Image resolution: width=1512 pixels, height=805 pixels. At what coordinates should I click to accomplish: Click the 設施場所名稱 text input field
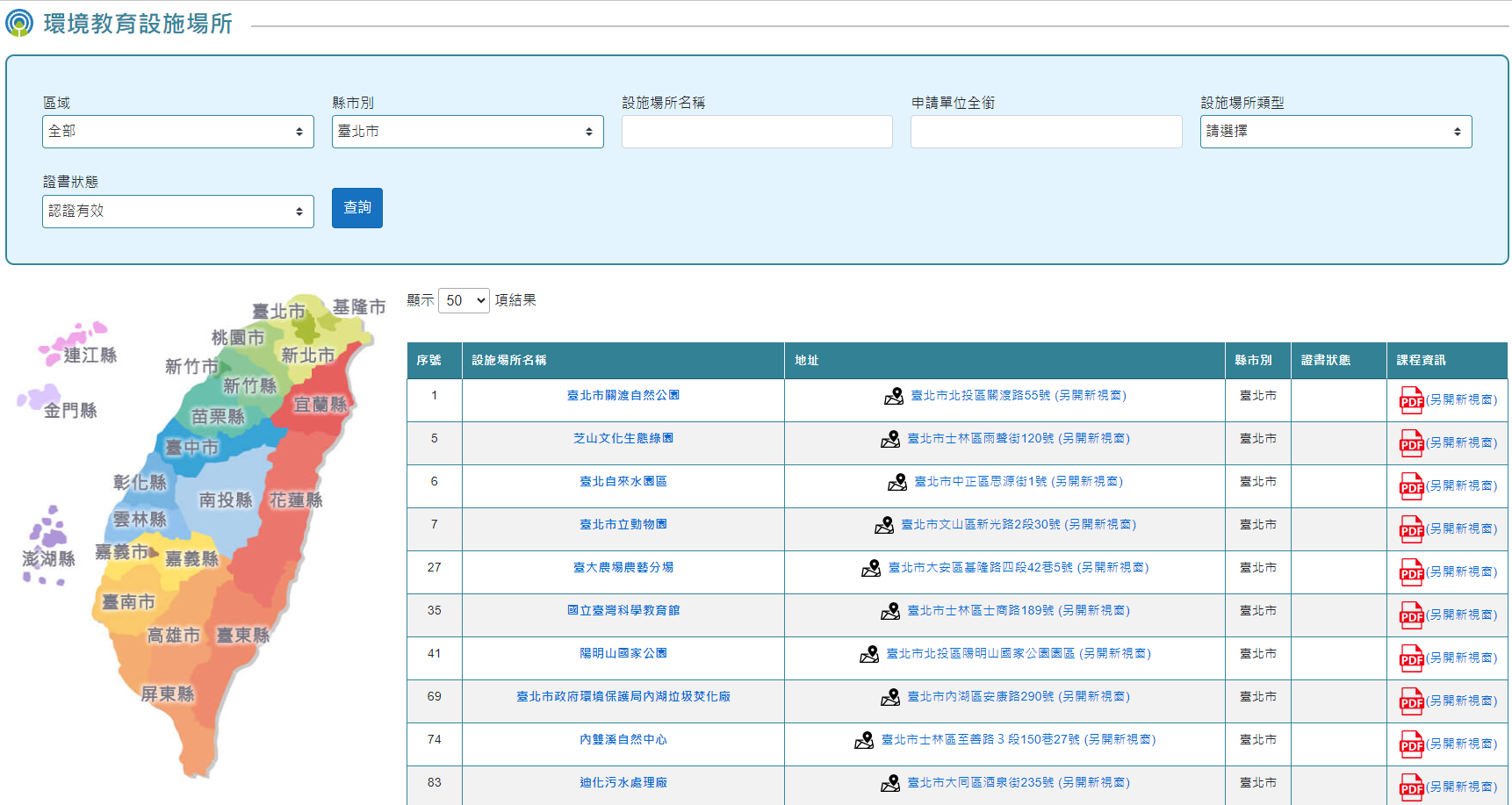(757, 132)
